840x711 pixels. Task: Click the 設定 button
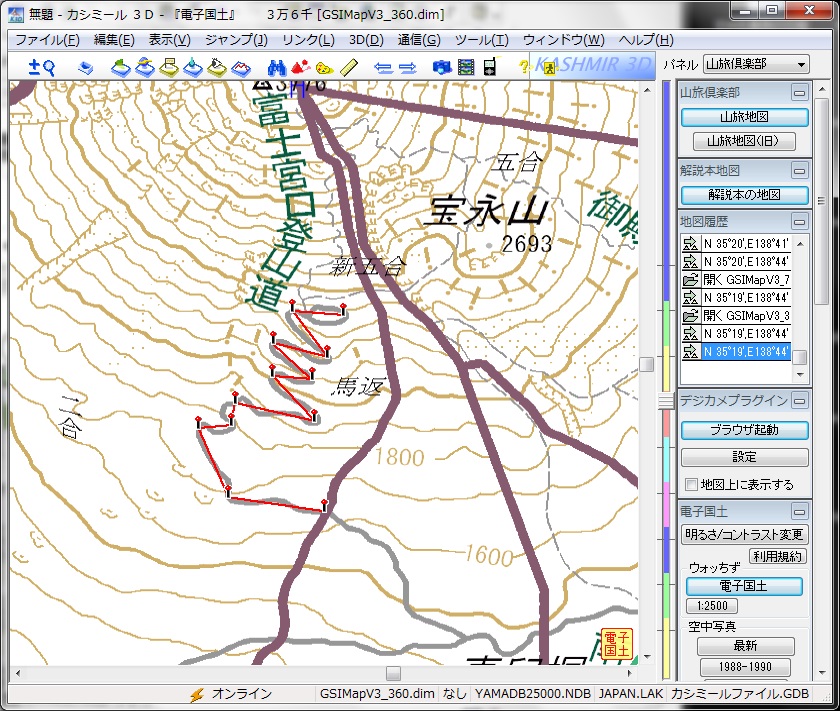(x=744, y=457)
